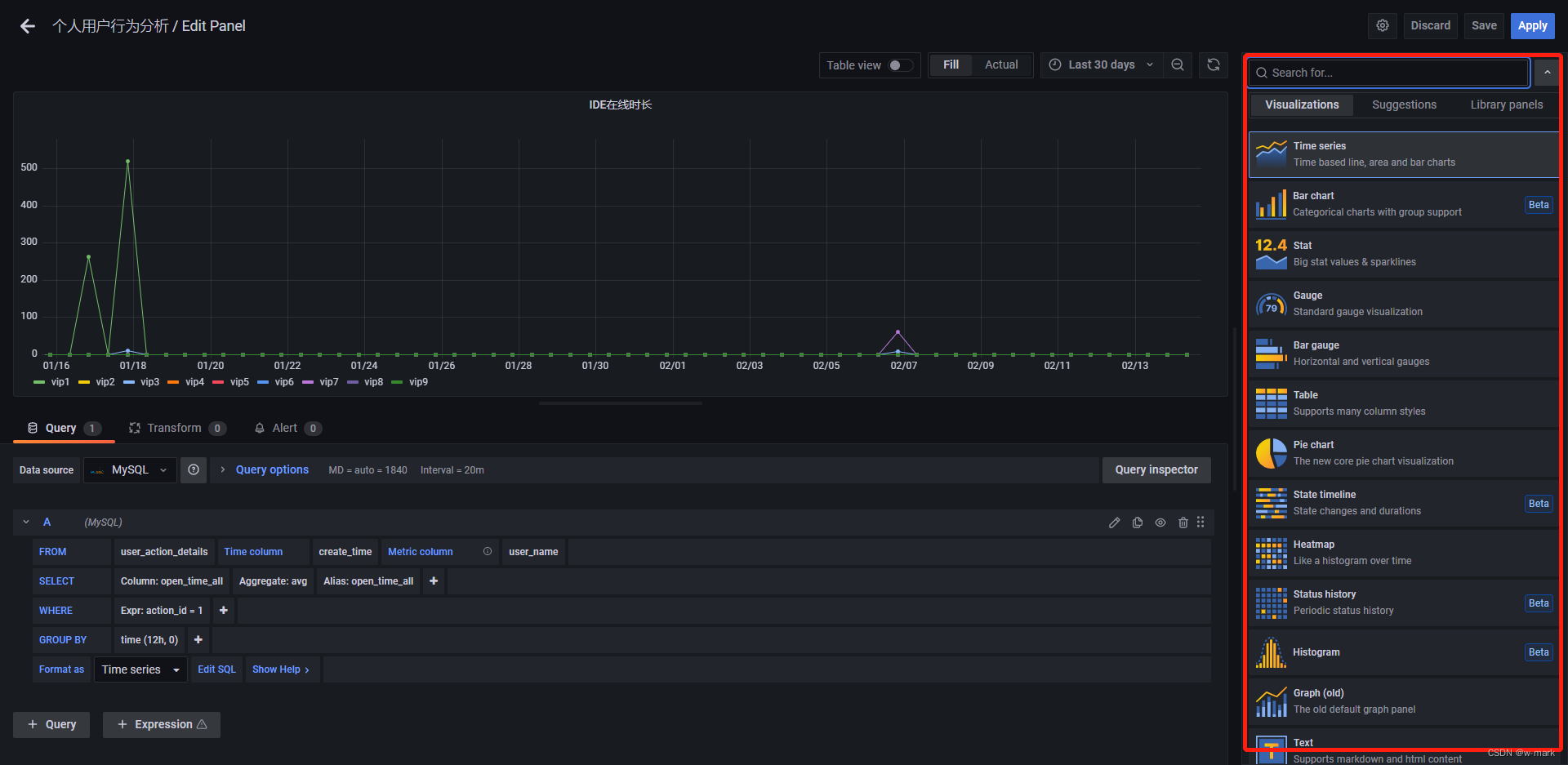Screen dimensions: 1568x765
Task: Enable Table view switch
Action: [x=901, y=64]
